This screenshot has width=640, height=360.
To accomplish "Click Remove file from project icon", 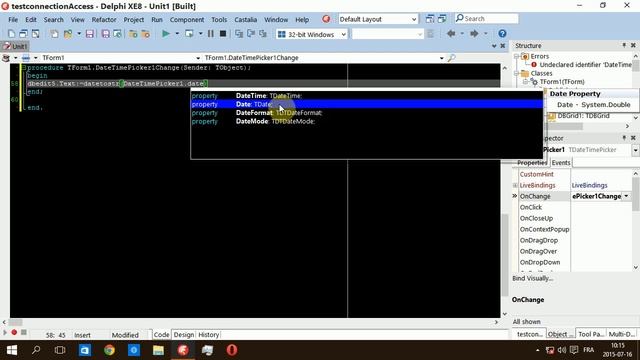I will 146,34.
